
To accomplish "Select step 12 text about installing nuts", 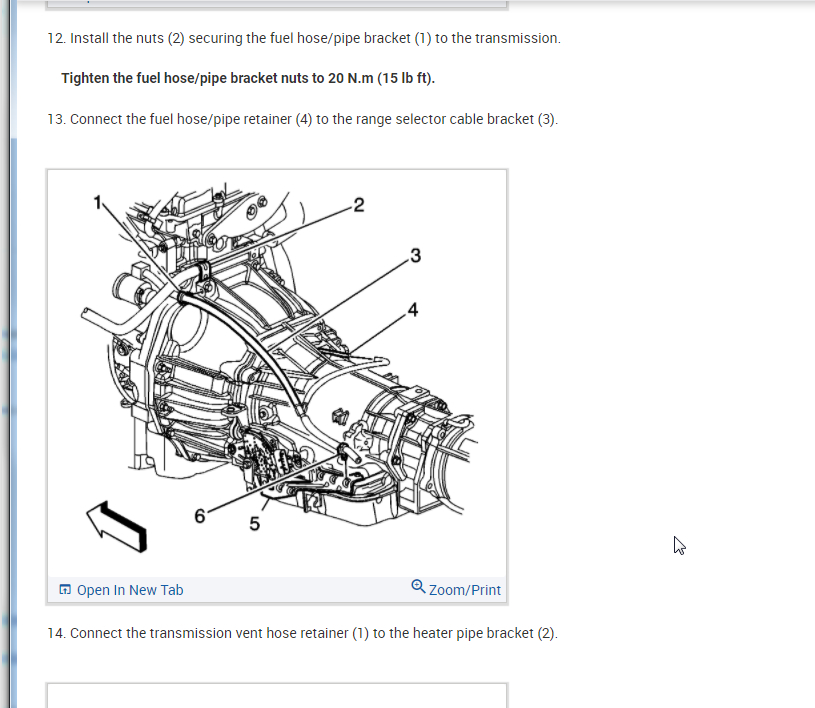I will (304, 38).
